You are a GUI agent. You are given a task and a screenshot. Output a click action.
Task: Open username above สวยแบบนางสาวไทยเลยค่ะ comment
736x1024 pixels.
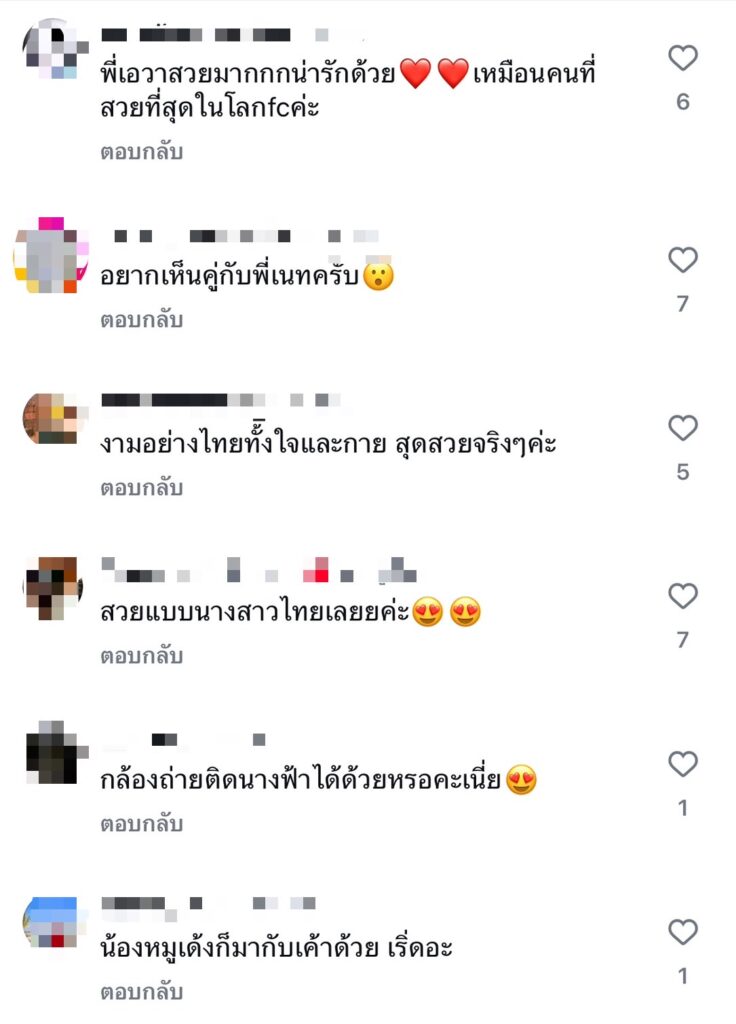(x=259, y=569)
